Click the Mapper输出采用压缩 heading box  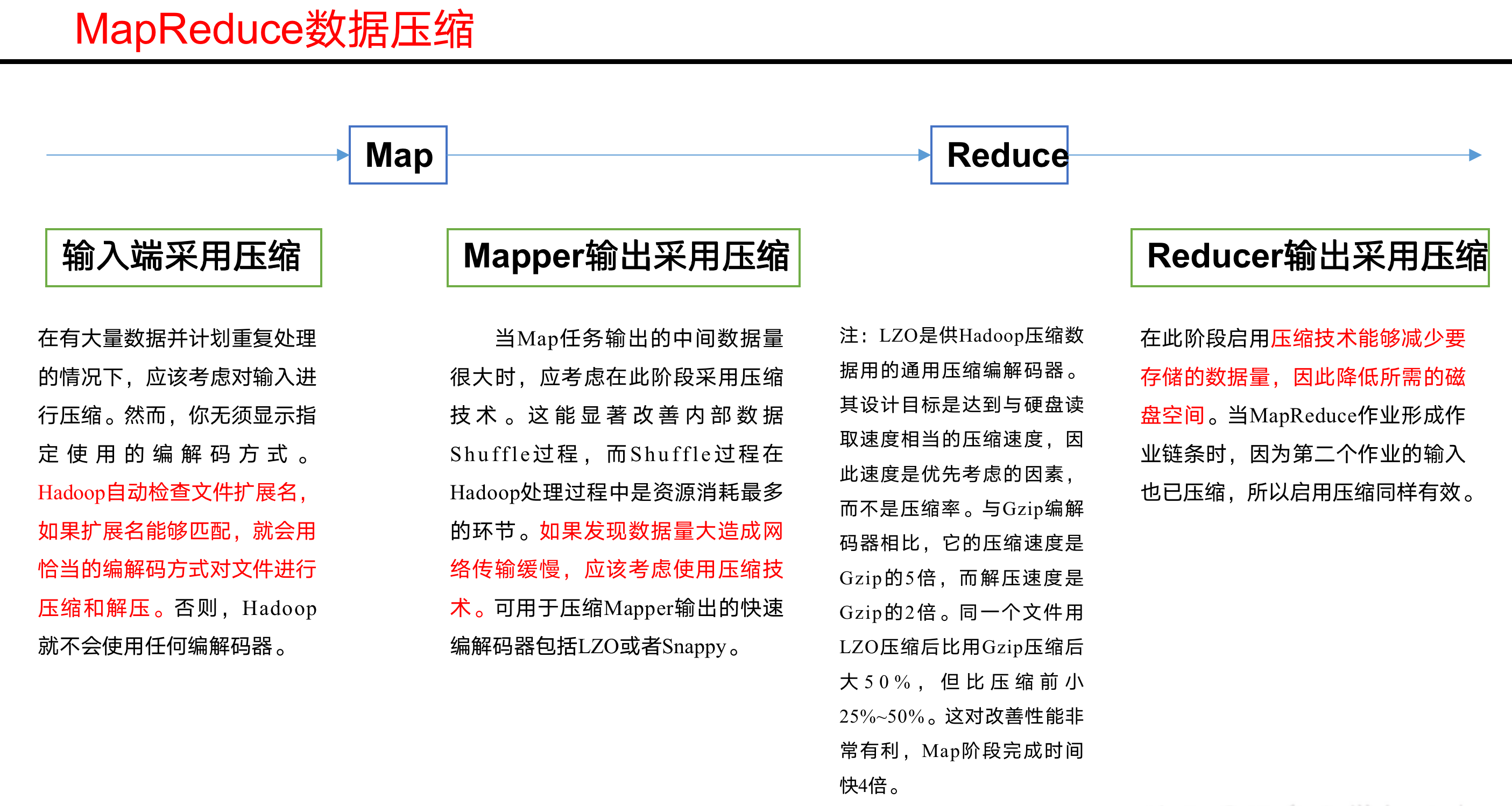coord(623,257)
